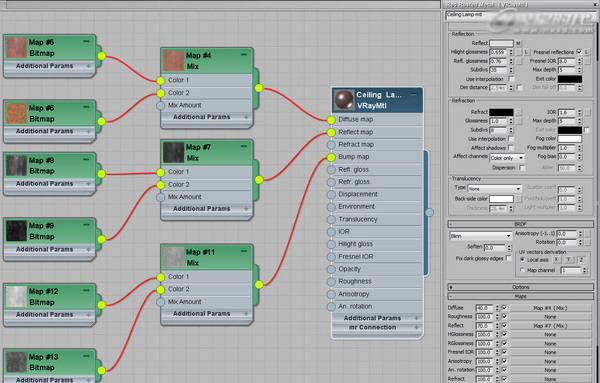The height and width of the screenshot is (383, 600).
Task: Click Map #7 Mix output socket
Action: (259, 179)
